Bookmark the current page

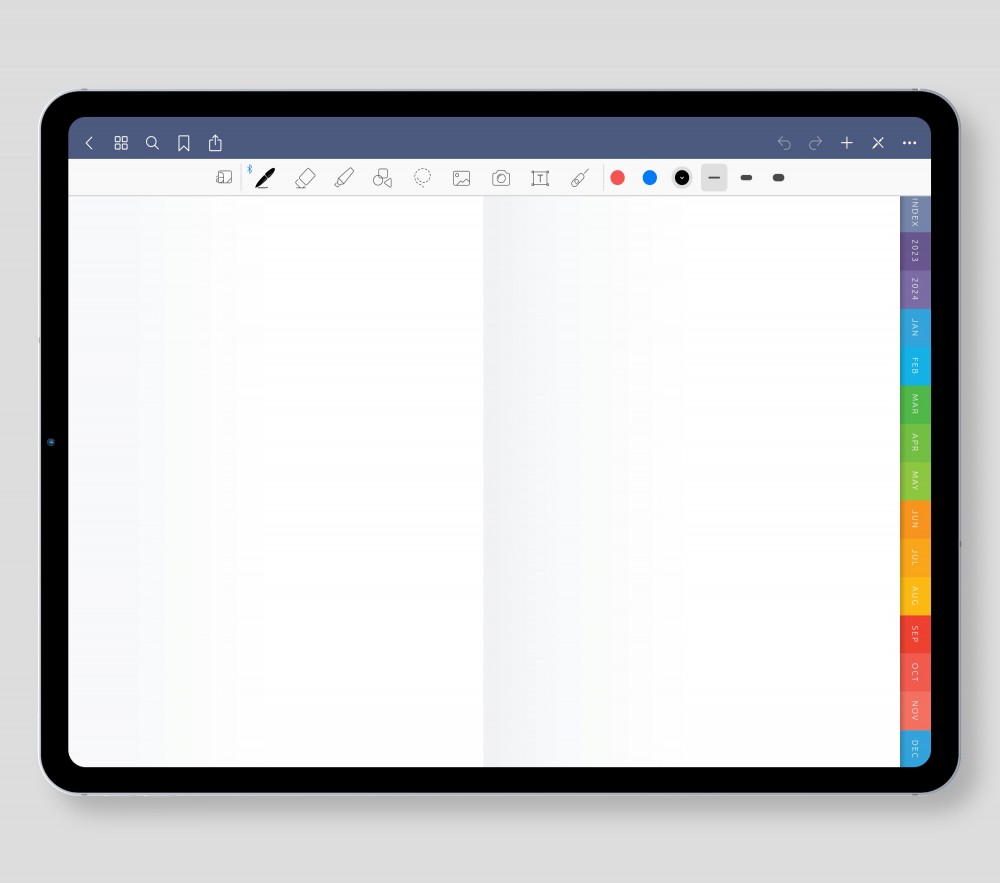click(x=184, y=143)
